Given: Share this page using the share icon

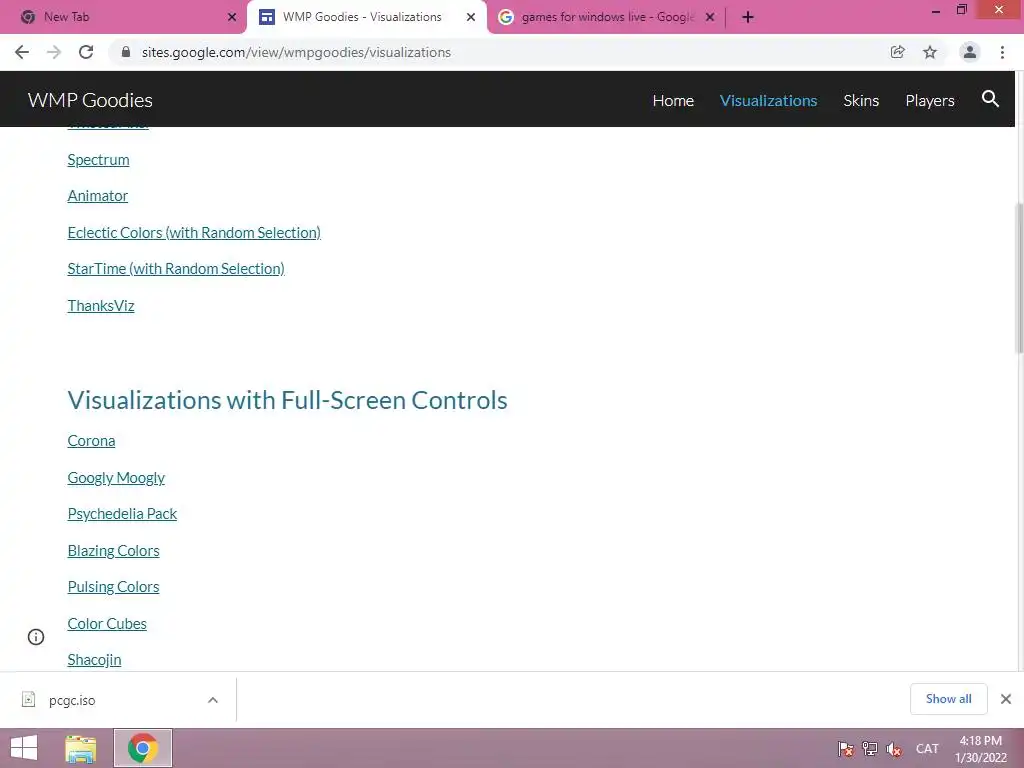Looking at the screenshot, I should coord(897,52).
